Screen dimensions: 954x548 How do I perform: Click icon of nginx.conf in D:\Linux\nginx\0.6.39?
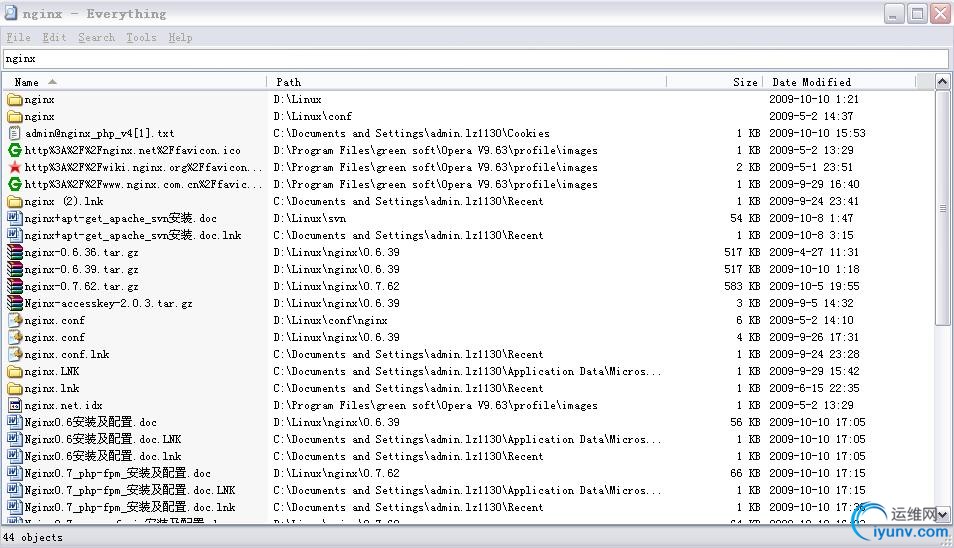[x=15, y=338]
